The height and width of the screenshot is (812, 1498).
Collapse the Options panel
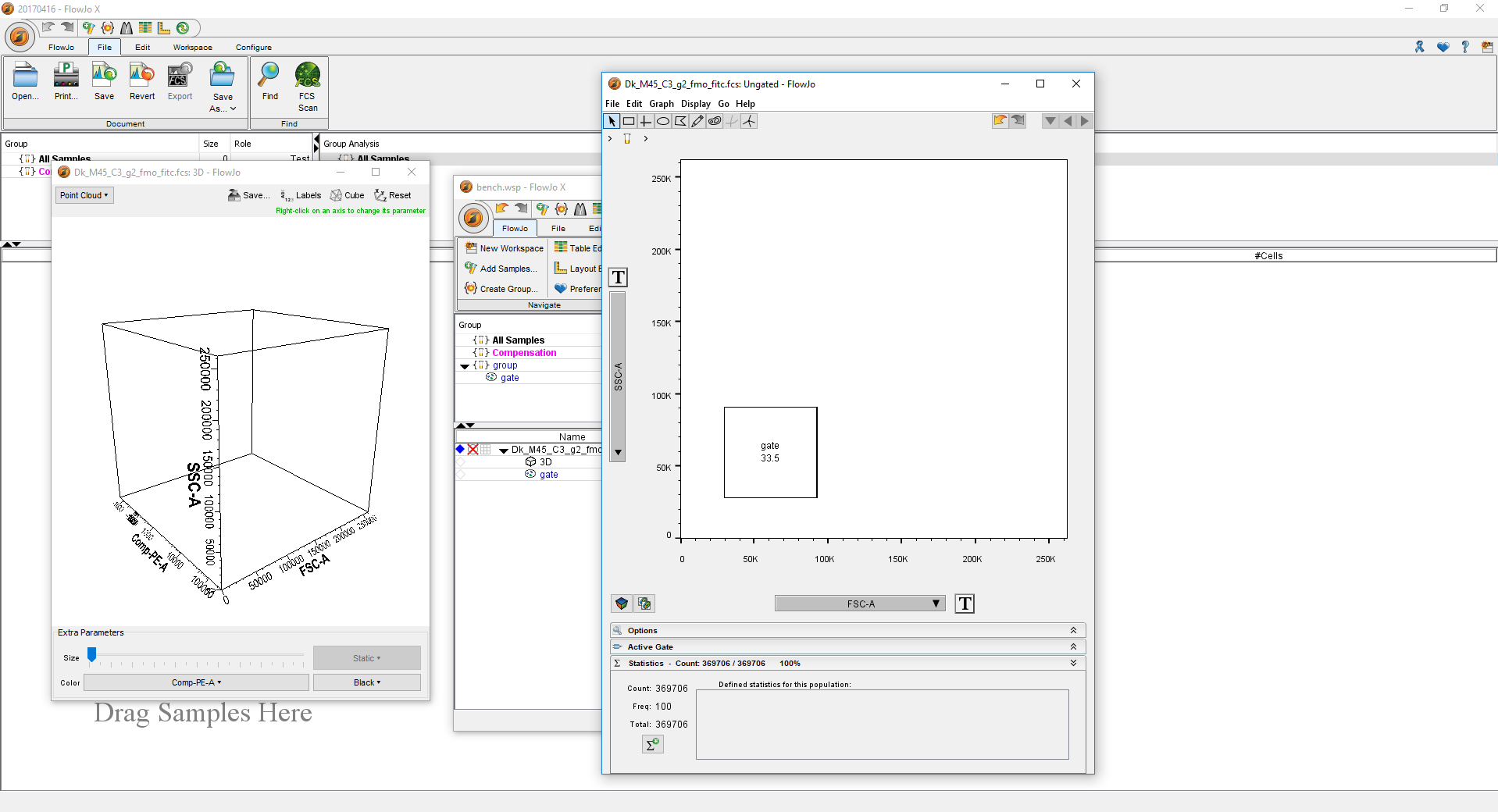pos(1073,630)
